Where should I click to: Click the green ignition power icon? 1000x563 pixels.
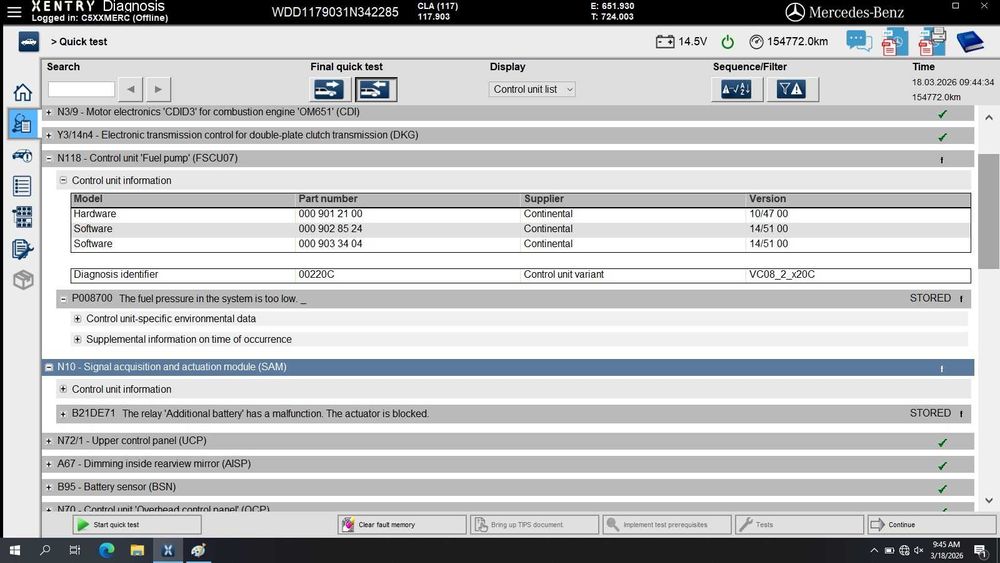point(727,42)
